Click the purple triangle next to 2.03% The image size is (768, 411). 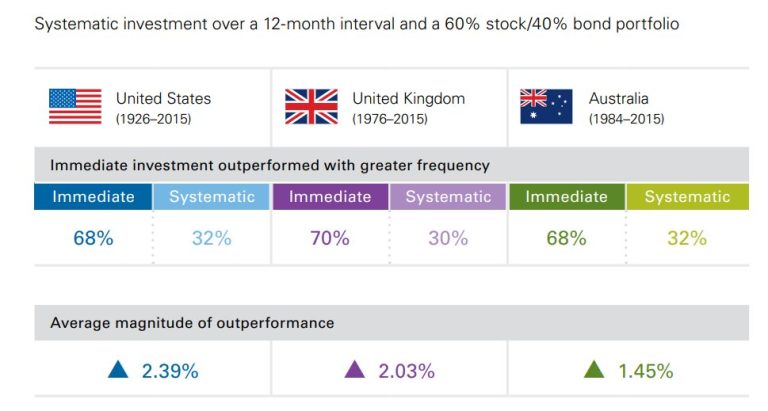tap(355, 370)
